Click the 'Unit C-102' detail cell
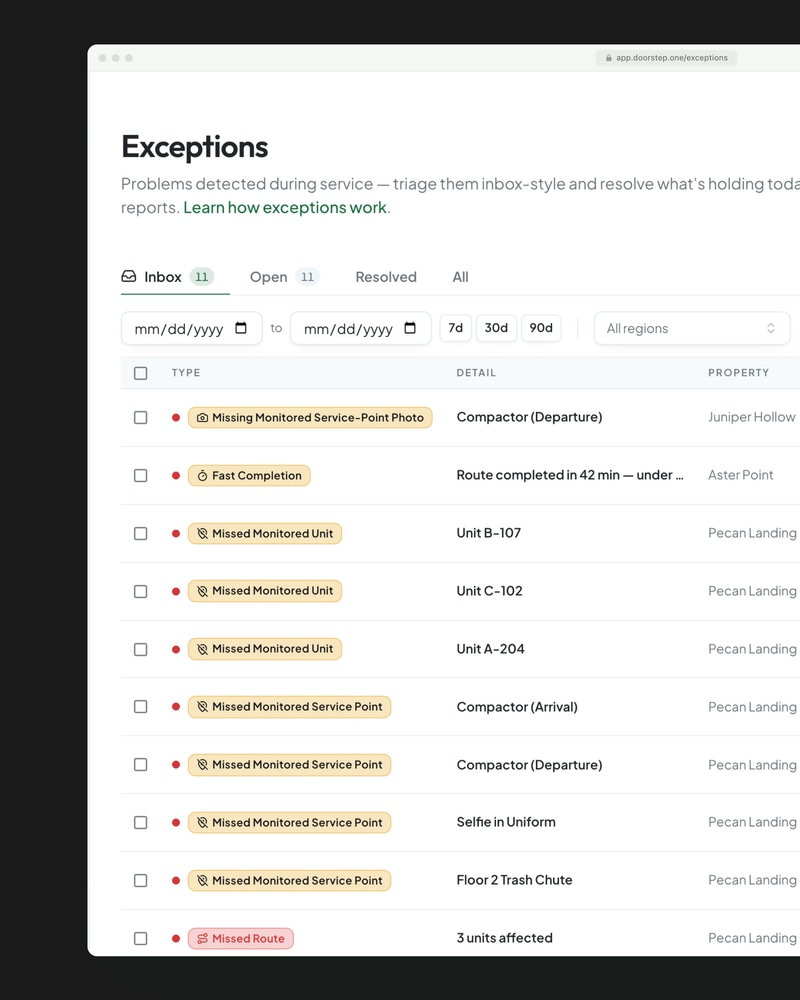The image size is (800, 1000). tap(489, 591)
